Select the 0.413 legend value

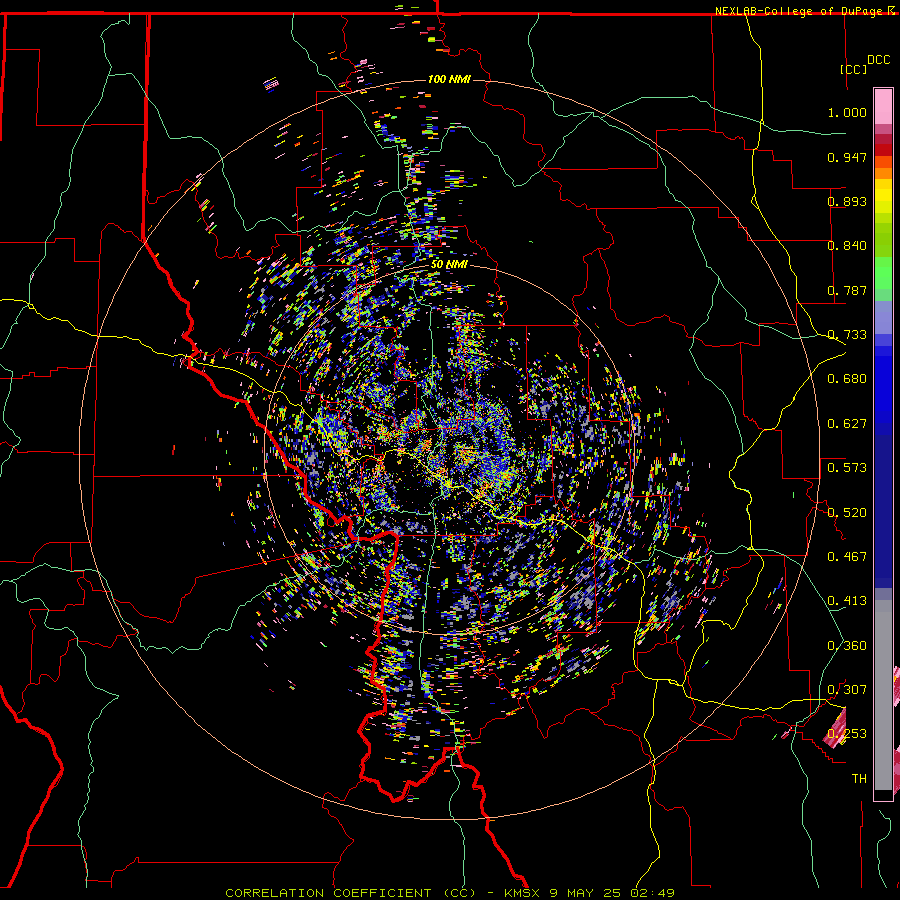[x=847, y=601]
